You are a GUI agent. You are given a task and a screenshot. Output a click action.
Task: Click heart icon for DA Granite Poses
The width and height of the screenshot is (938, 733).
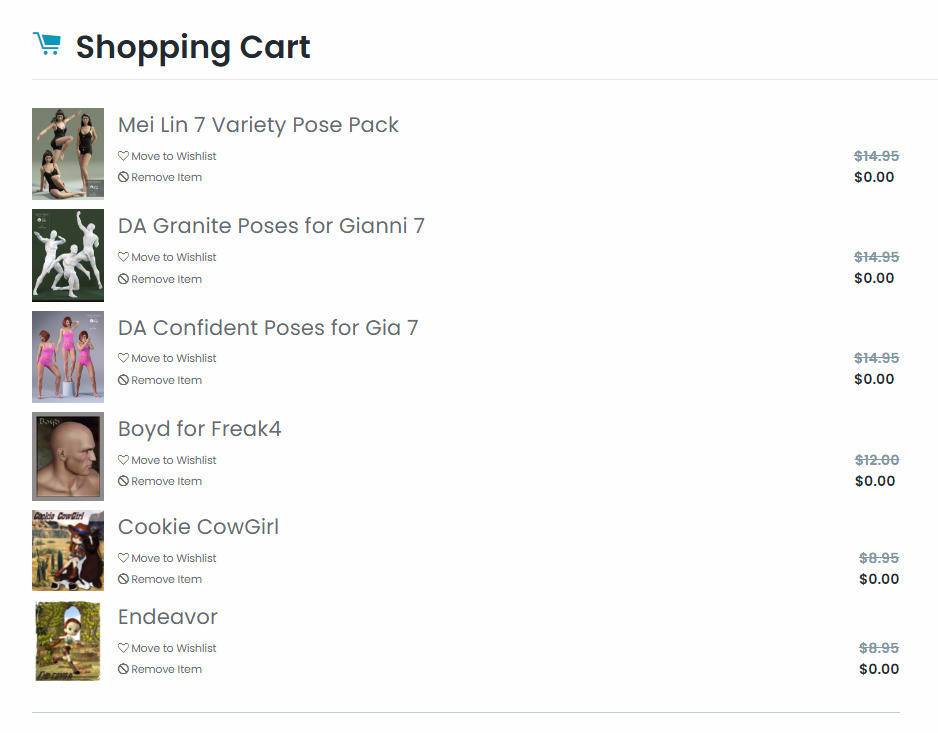pyautogui.click(x=123, y=257)
